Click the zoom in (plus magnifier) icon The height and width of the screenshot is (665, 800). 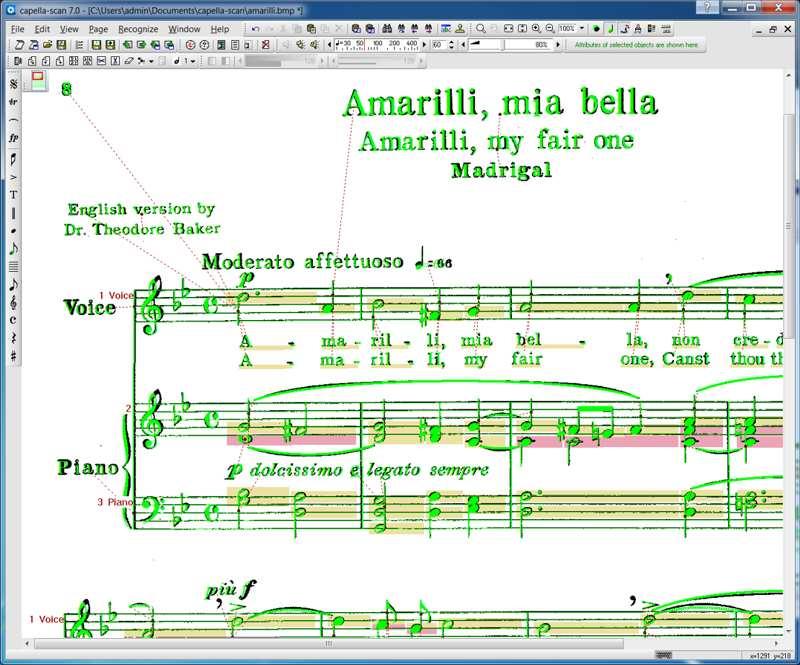[536, 29]
